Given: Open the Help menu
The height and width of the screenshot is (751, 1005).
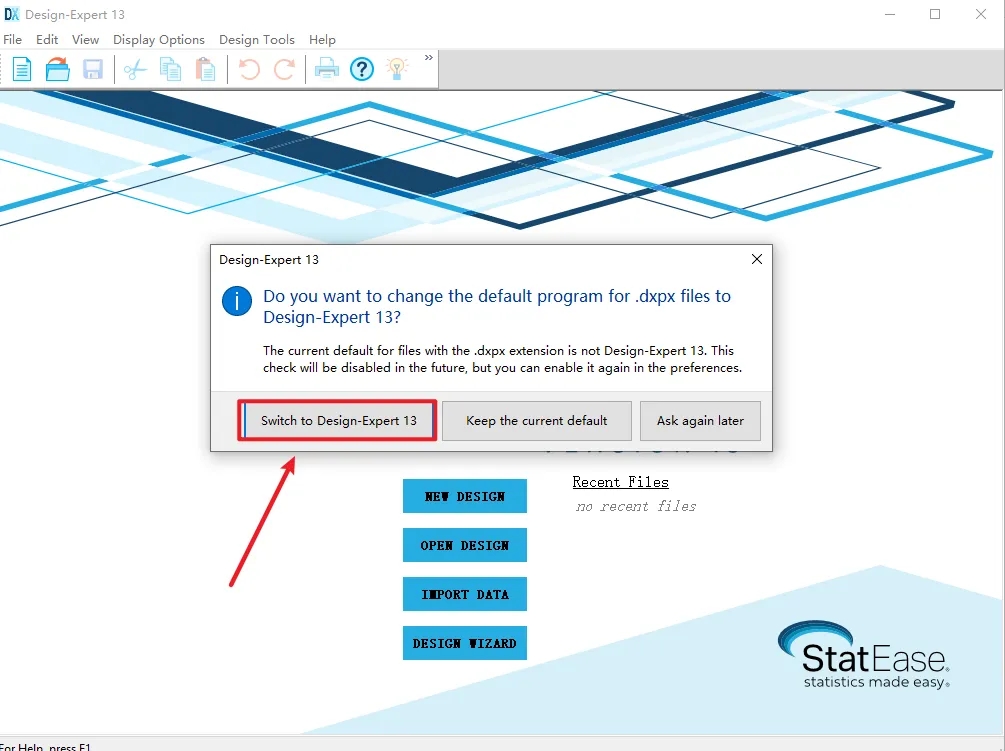Looking at the screenshot, I should 322,40.
